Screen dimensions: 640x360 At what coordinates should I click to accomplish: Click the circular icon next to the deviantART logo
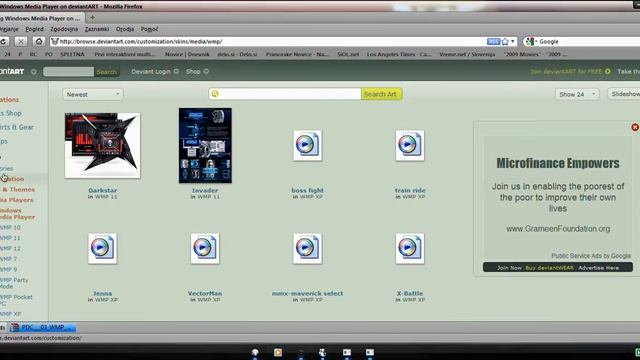(x=33, y=71)
